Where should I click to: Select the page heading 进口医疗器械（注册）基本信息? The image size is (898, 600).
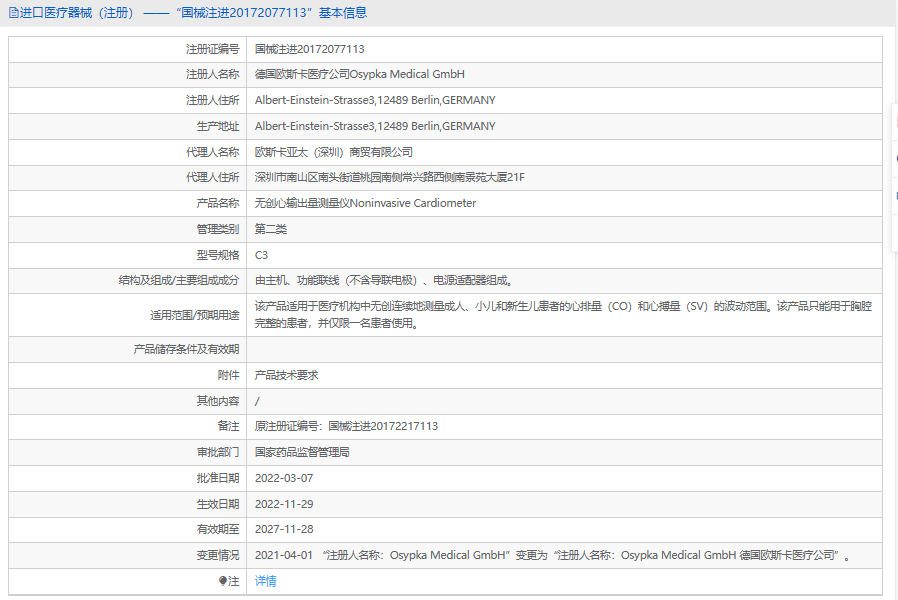(188, 13)
